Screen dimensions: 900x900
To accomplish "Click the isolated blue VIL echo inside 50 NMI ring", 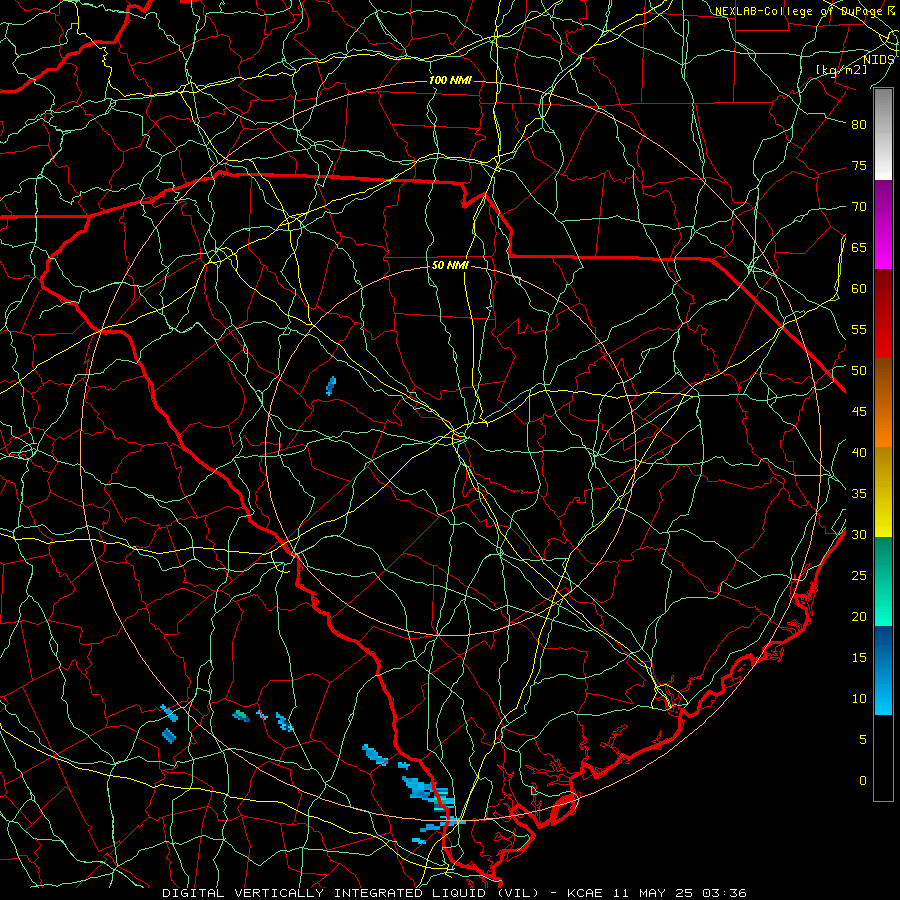I will [x=331, y=386].
